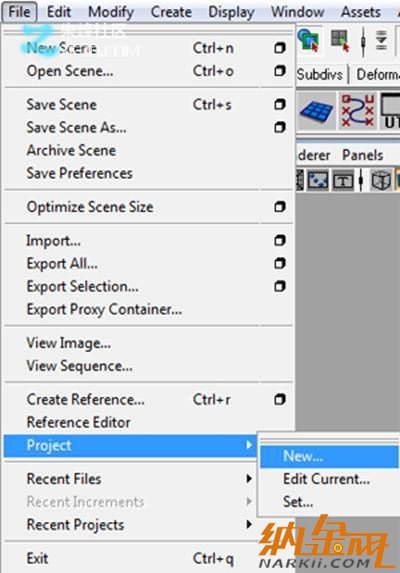The height and width of the screenshot is (573, 400).
Task: Open New Scene option box
Action: (280, 48)
